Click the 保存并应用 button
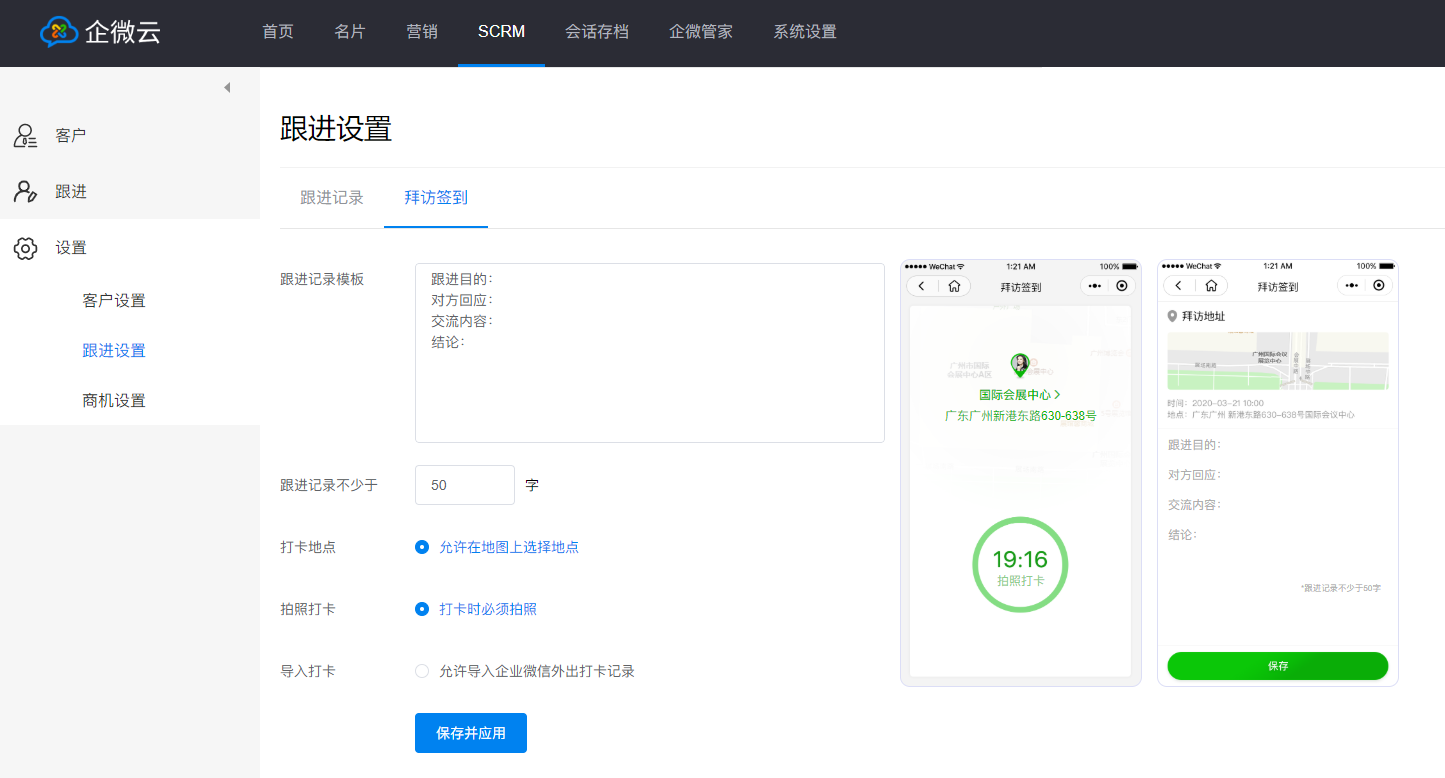The image size is (1445, 778). pos(470,733)
